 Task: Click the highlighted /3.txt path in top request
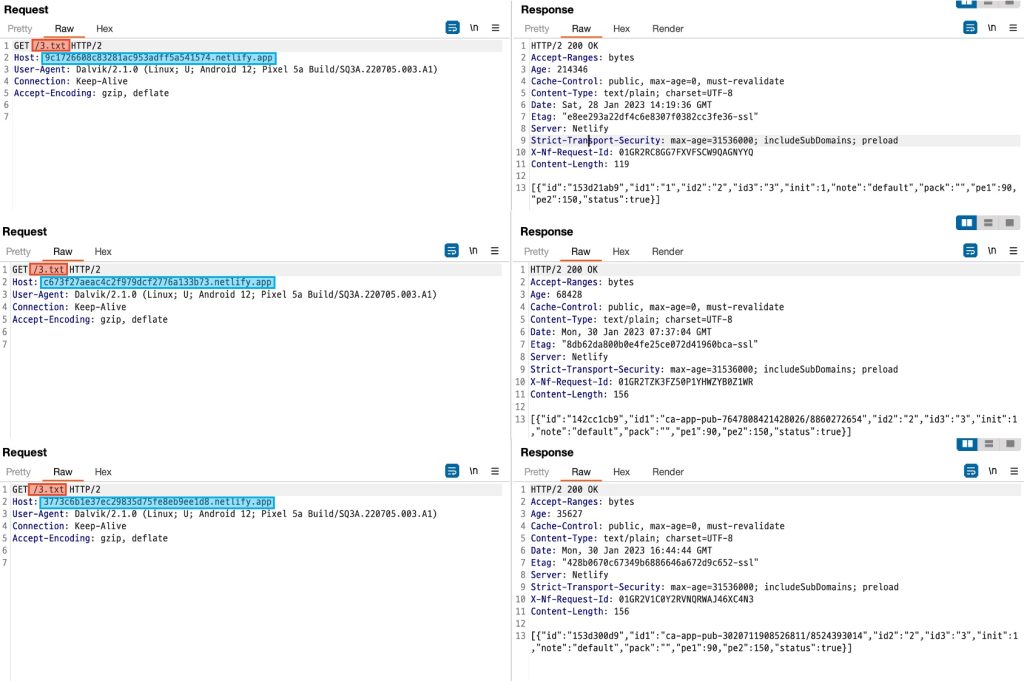pyautogui.click(x=49, y=46)
